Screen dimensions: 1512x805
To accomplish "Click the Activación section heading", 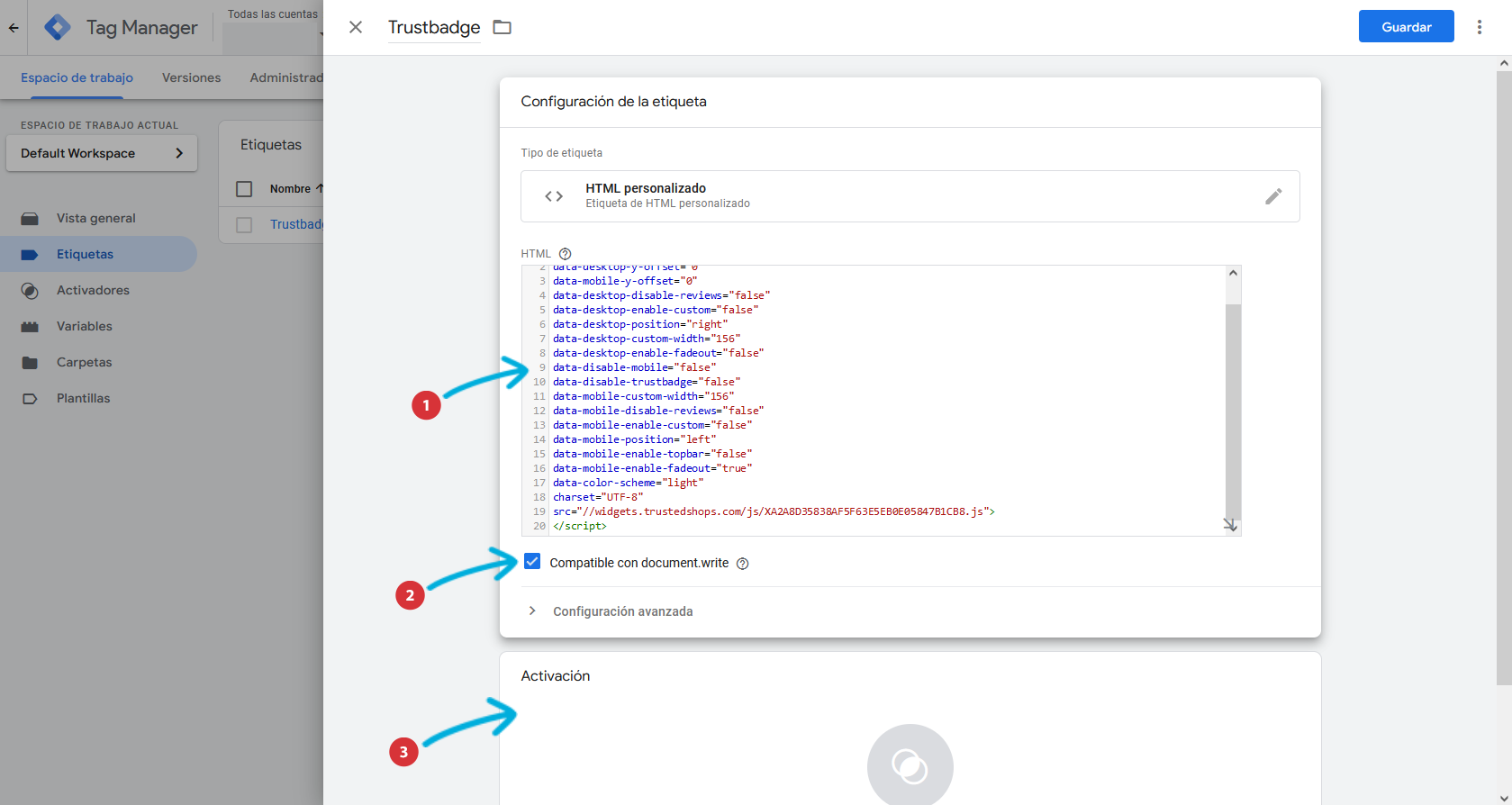I will click(556, 676).
